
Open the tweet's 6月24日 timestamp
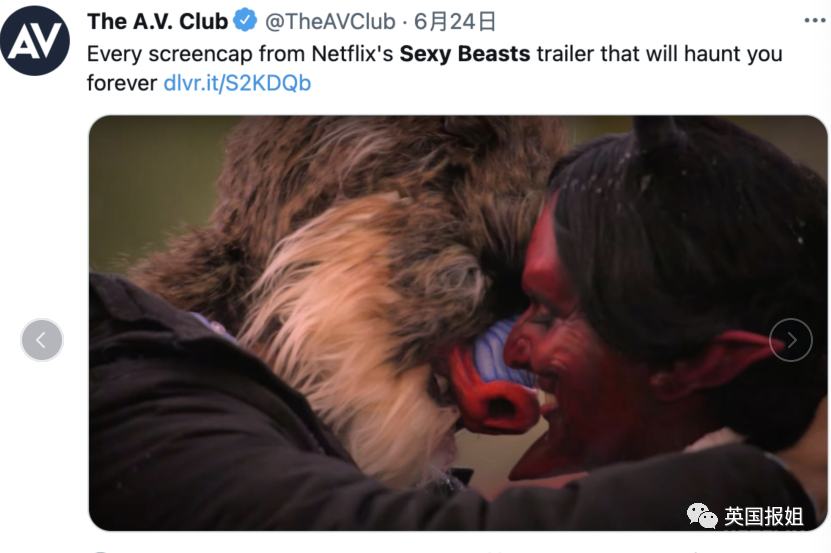455,21
